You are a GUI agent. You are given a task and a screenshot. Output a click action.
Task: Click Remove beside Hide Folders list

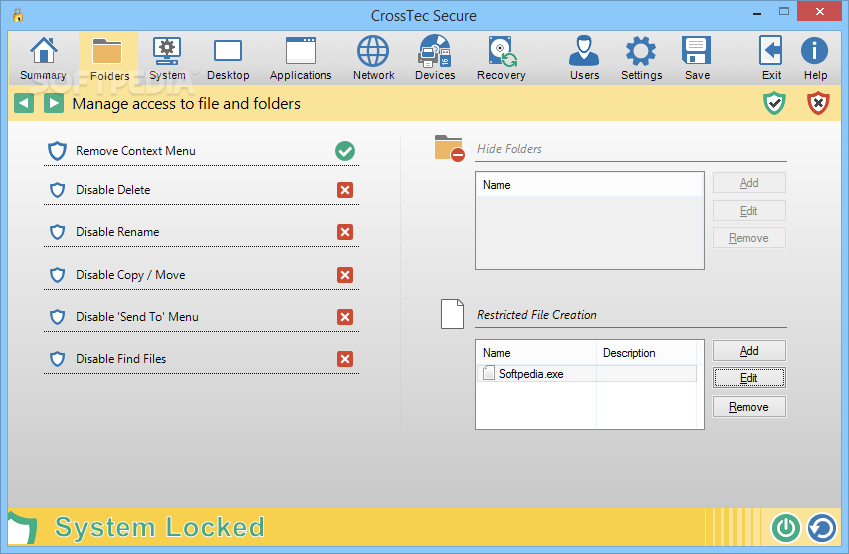pos(749,238)
